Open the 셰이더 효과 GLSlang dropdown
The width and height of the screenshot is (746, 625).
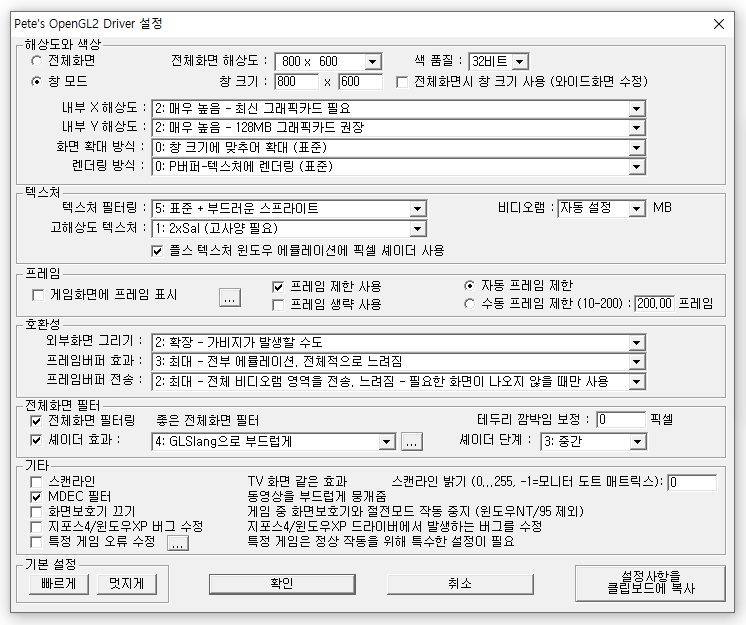(x=274, y=442)
